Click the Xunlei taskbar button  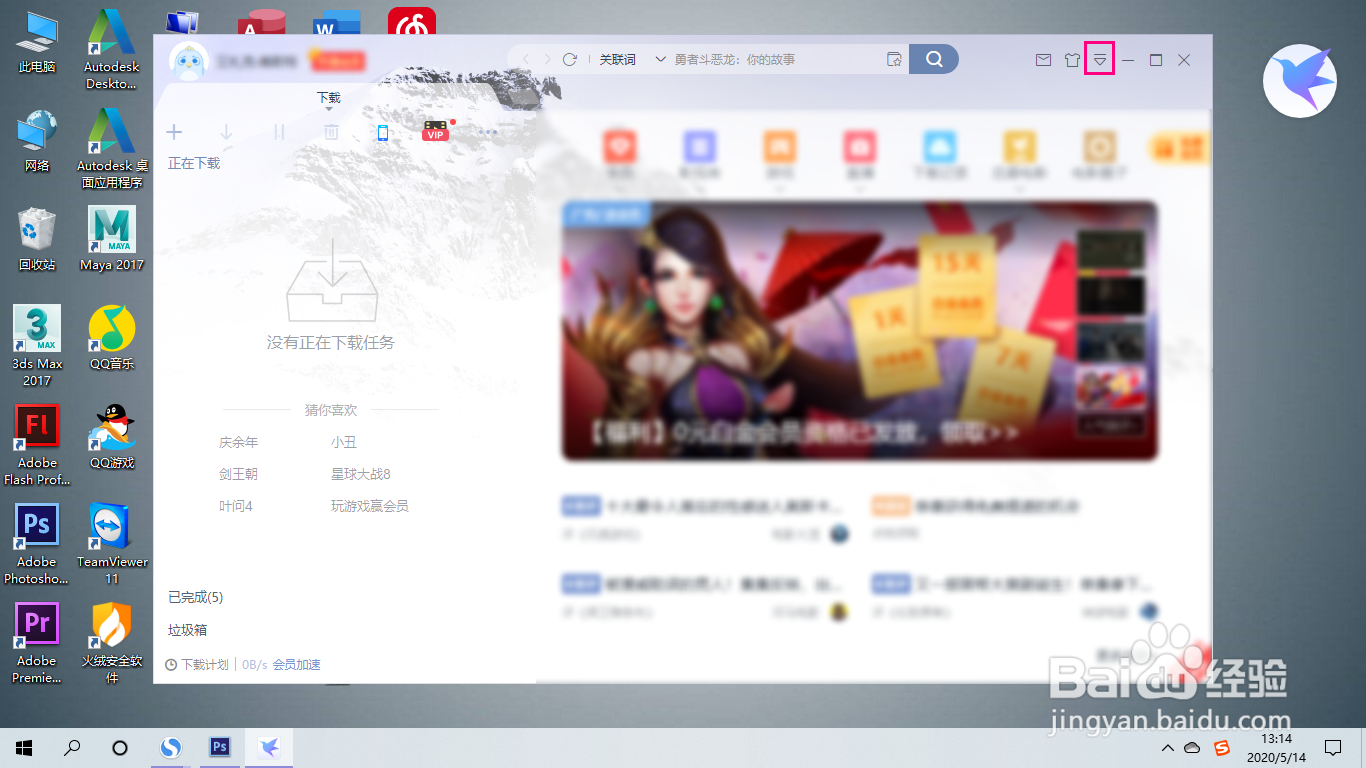pos(268,747)
